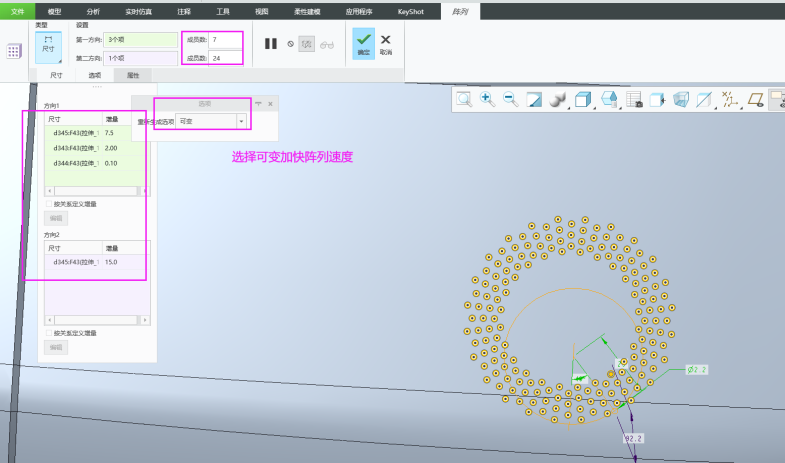Pause the pattern feature tool
The width and height of the screenshot is (785, 463).
coord(271,44)
